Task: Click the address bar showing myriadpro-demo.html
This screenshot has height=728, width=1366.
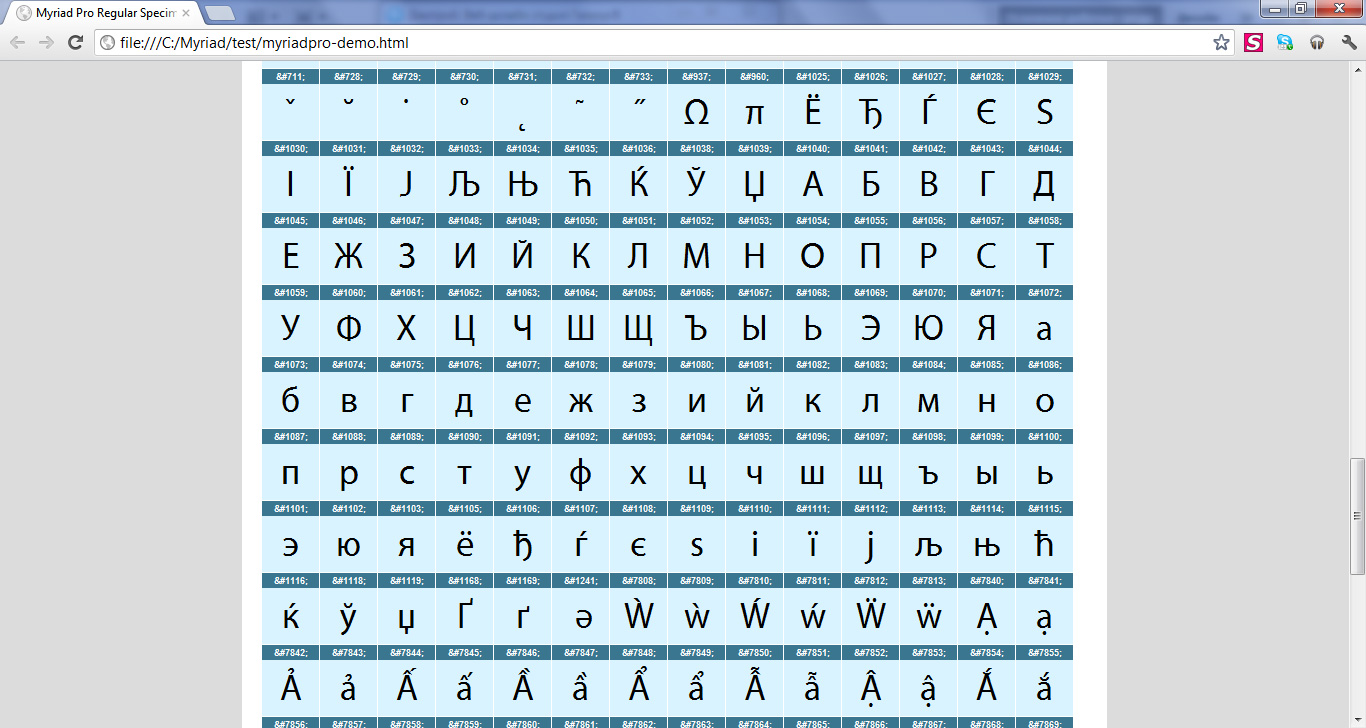Action: tap(650, 42)
